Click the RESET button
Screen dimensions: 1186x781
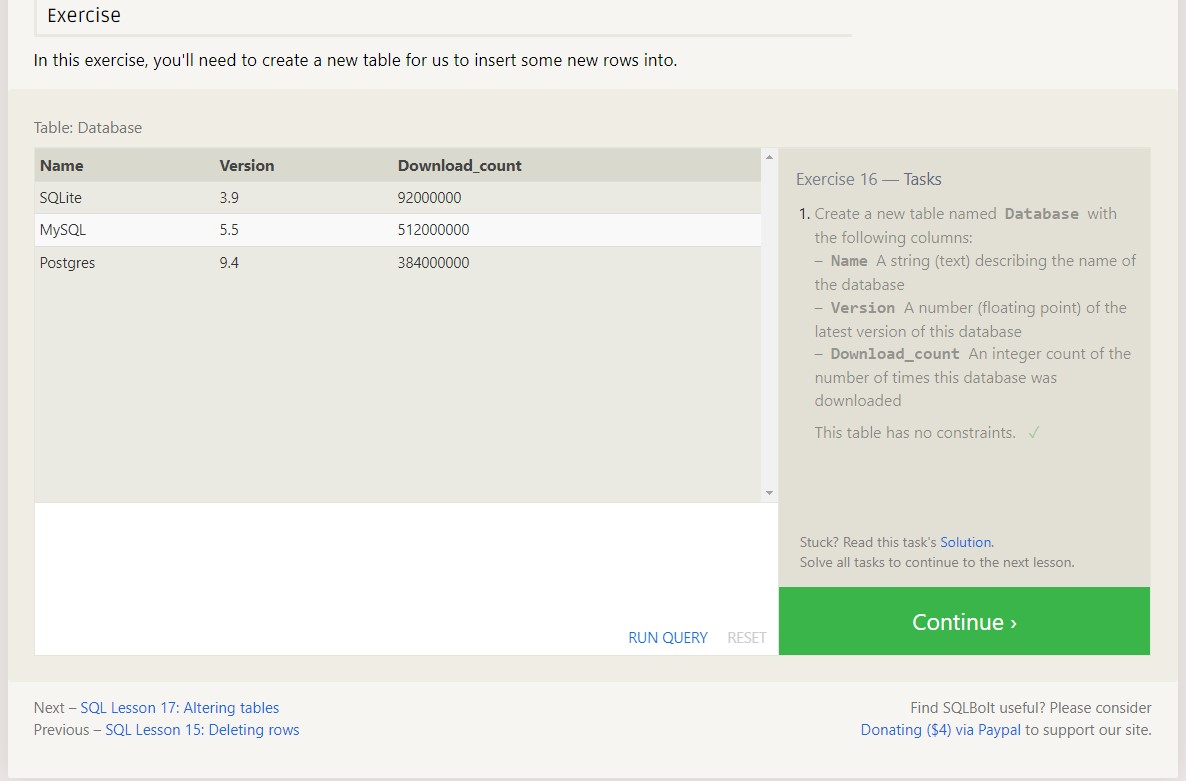coord(747,637)
